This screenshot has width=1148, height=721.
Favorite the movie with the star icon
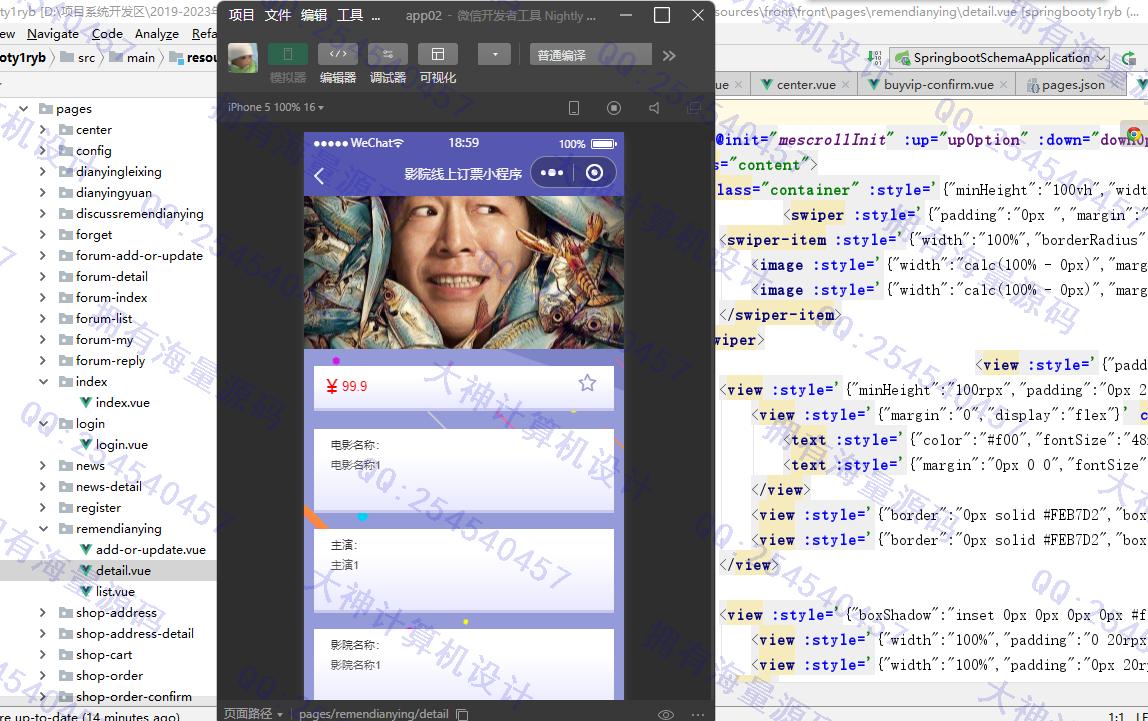[x=587, y=383]
